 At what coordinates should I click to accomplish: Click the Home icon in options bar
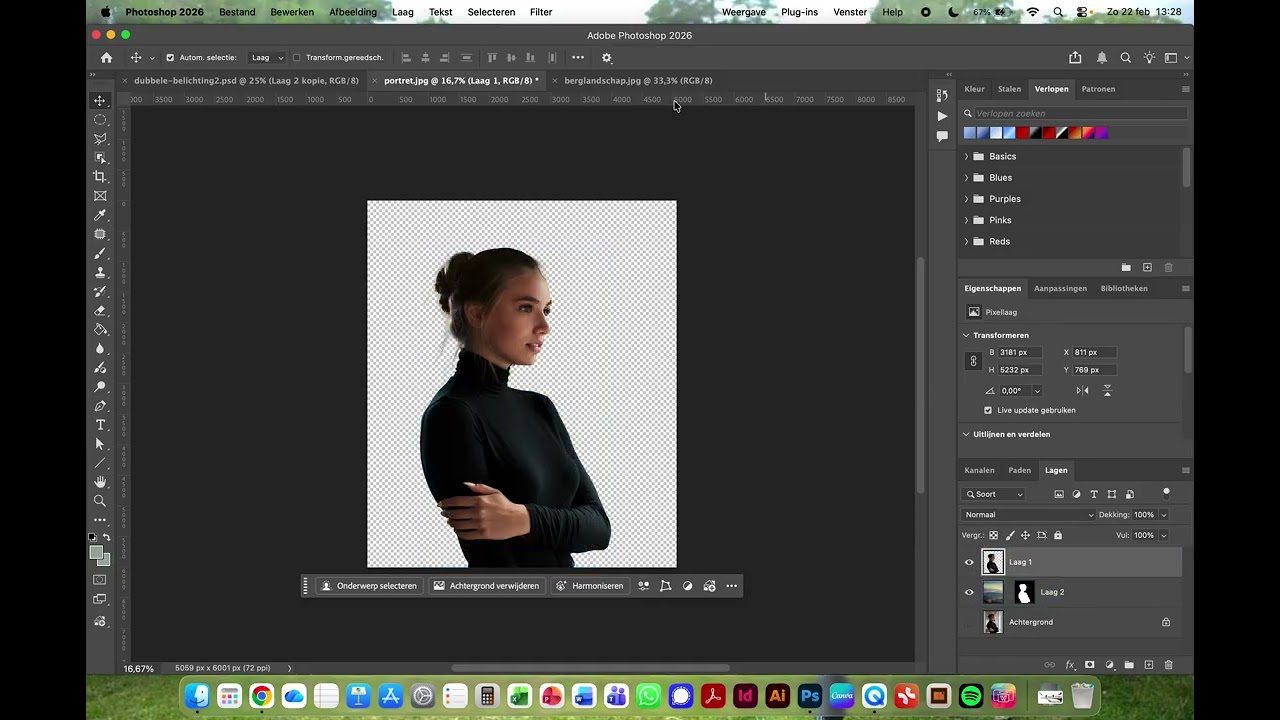[x=107, y=58]
